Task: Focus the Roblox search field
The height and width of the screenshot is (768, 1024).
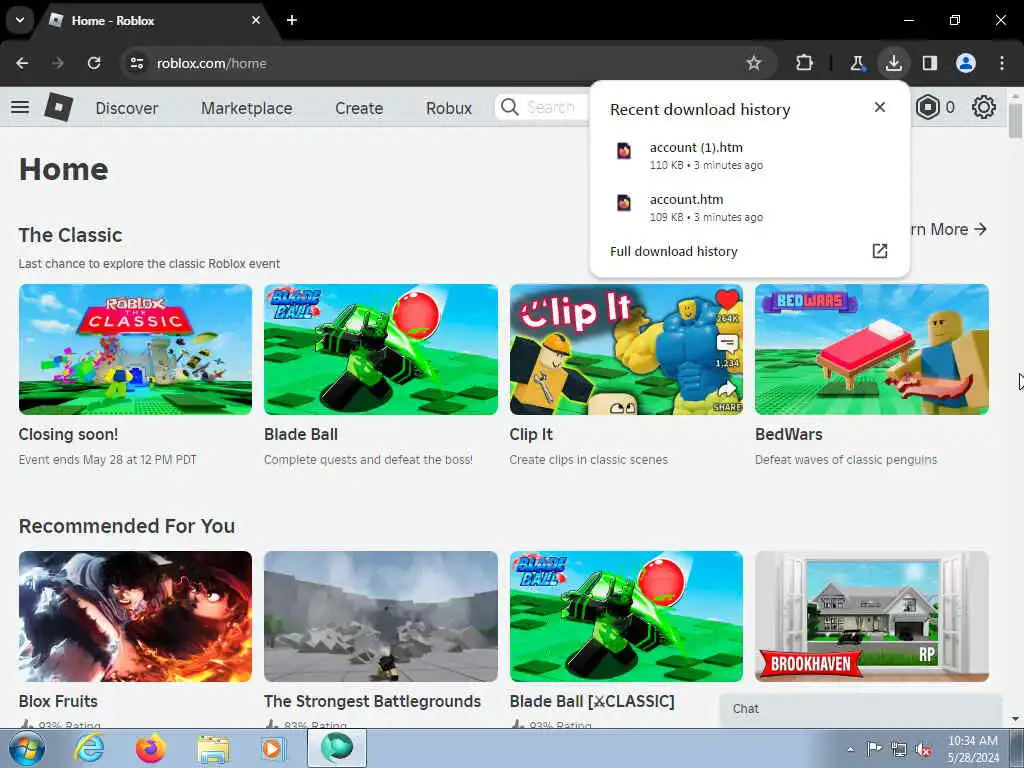Action: (543, 107)
